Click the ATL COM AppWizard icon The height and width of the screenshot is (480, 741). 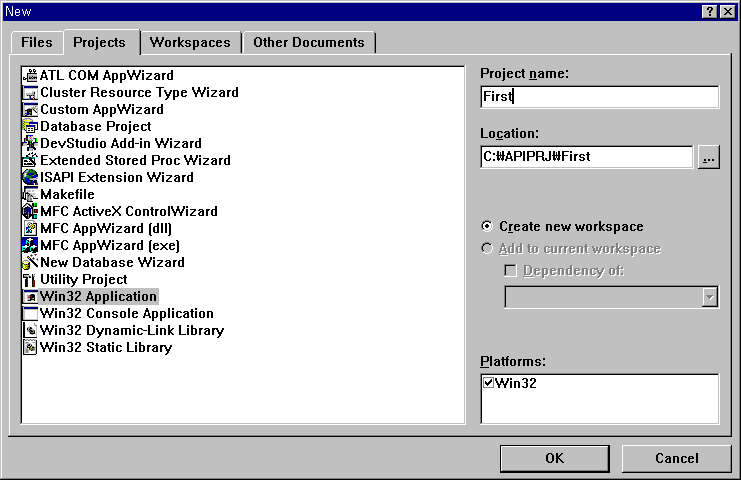30,76
